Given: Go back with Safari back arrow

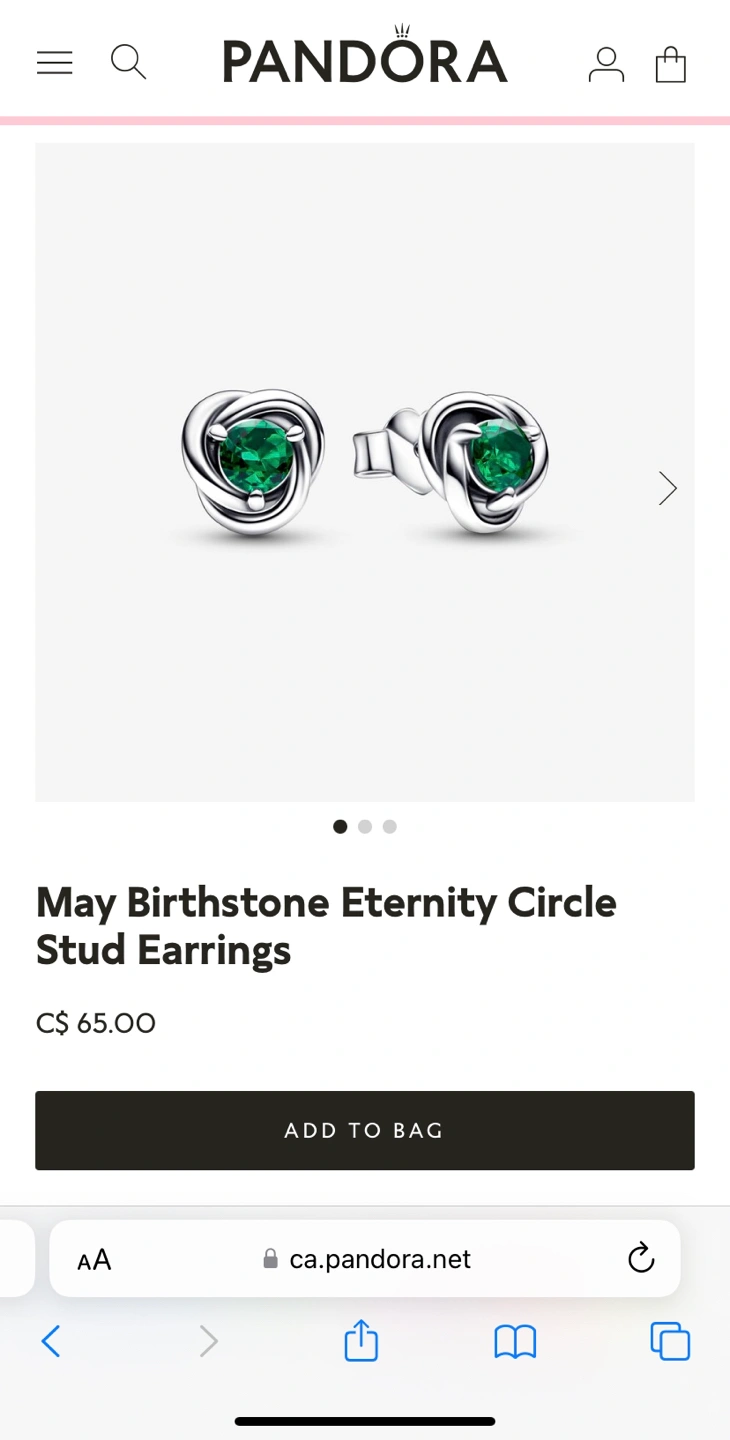Looking at the screenshot, I should pyautogui.click(x=51, y=1341).
